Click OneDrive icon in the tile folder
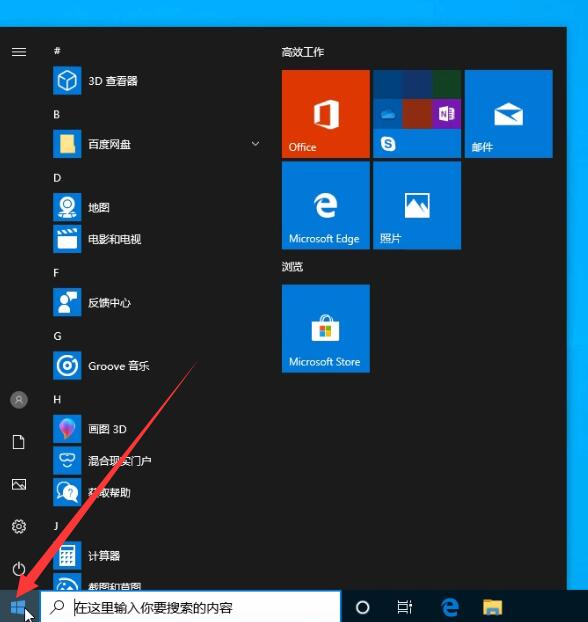Screen dimensions: 588x622 (x=388, y=115)
